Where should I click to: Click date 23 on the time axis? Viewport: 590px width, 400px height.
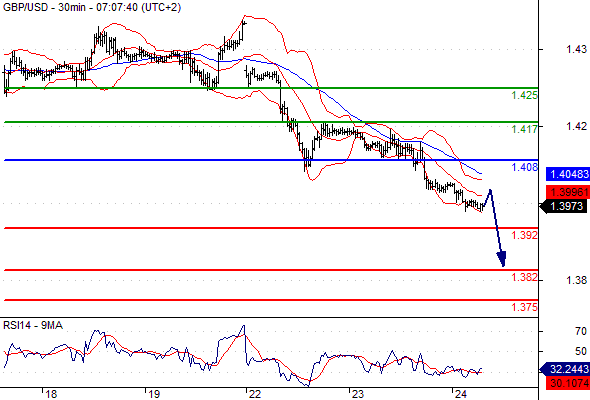358,394
